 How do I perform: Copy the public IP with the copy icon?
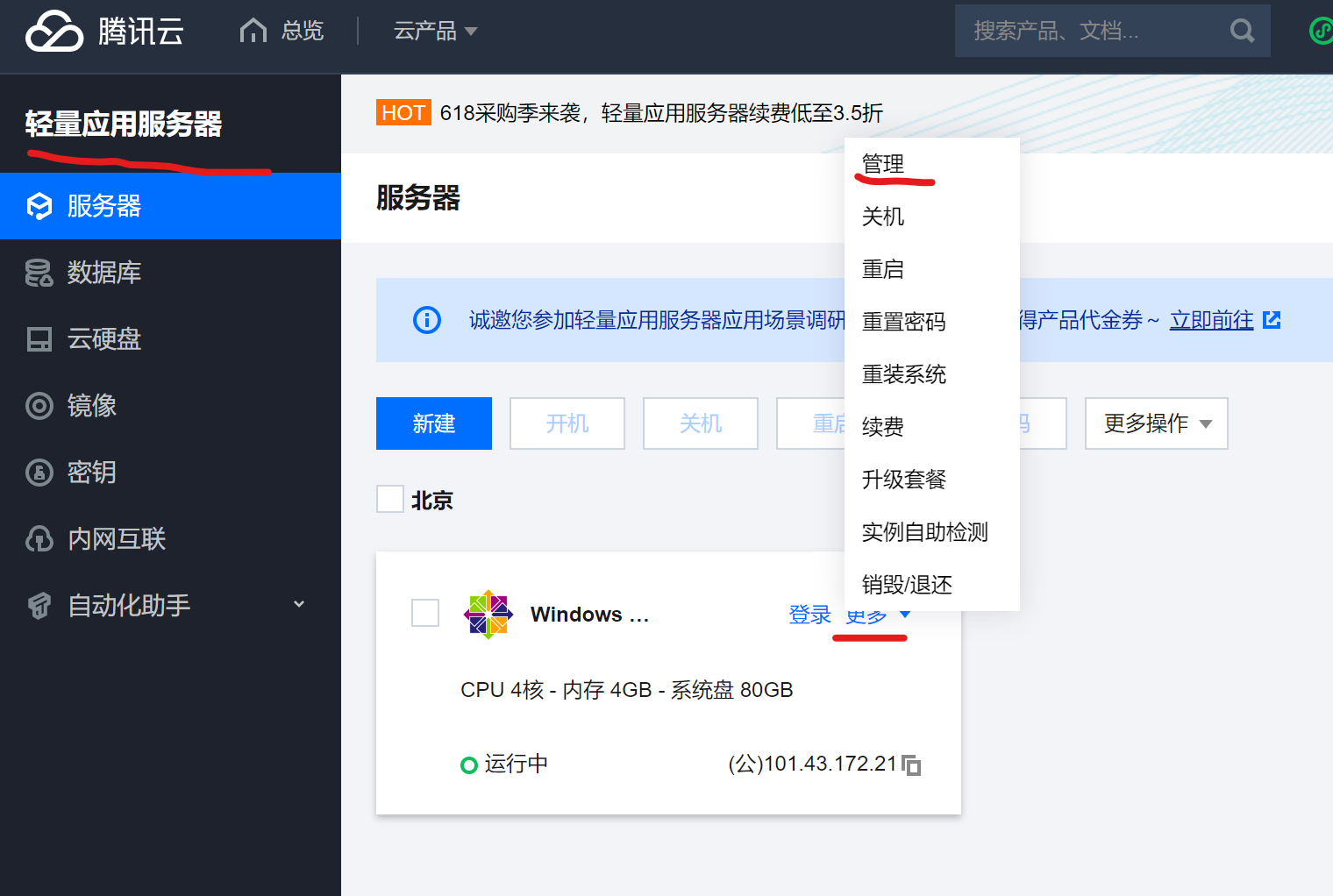[x=911, y=765]
